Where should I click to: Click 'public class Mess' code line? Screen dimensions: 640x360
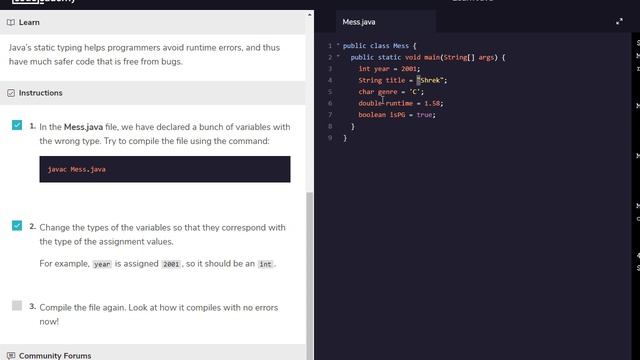[x=379, y=46]
